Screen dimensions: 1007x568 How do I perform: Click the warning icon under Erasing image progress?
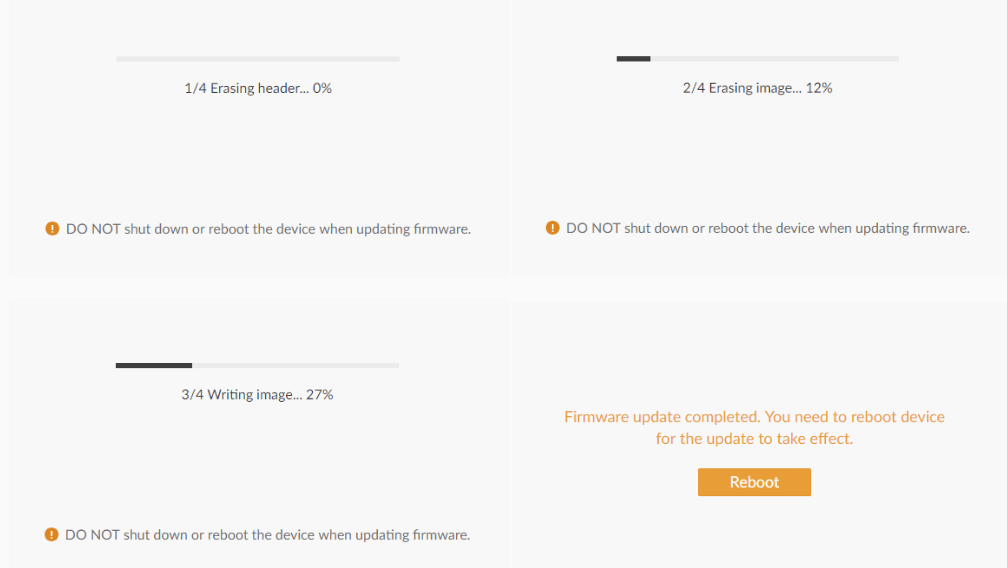point(552,228)
